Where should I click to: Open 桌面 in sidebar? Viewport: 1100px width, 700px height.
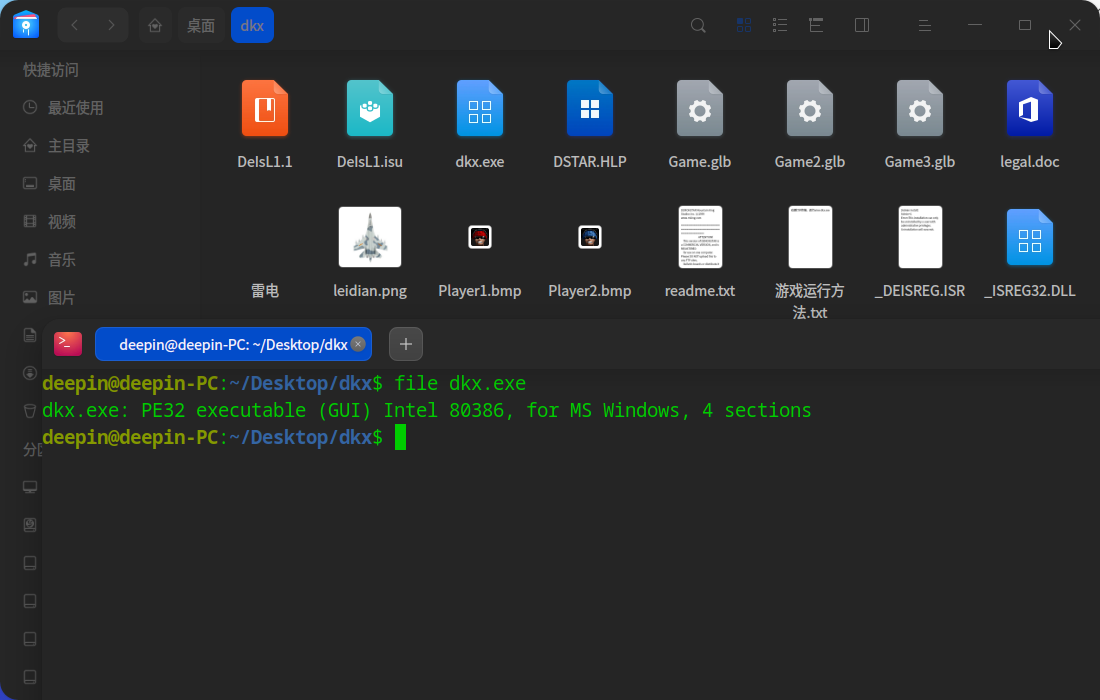(x=60, y=183)
